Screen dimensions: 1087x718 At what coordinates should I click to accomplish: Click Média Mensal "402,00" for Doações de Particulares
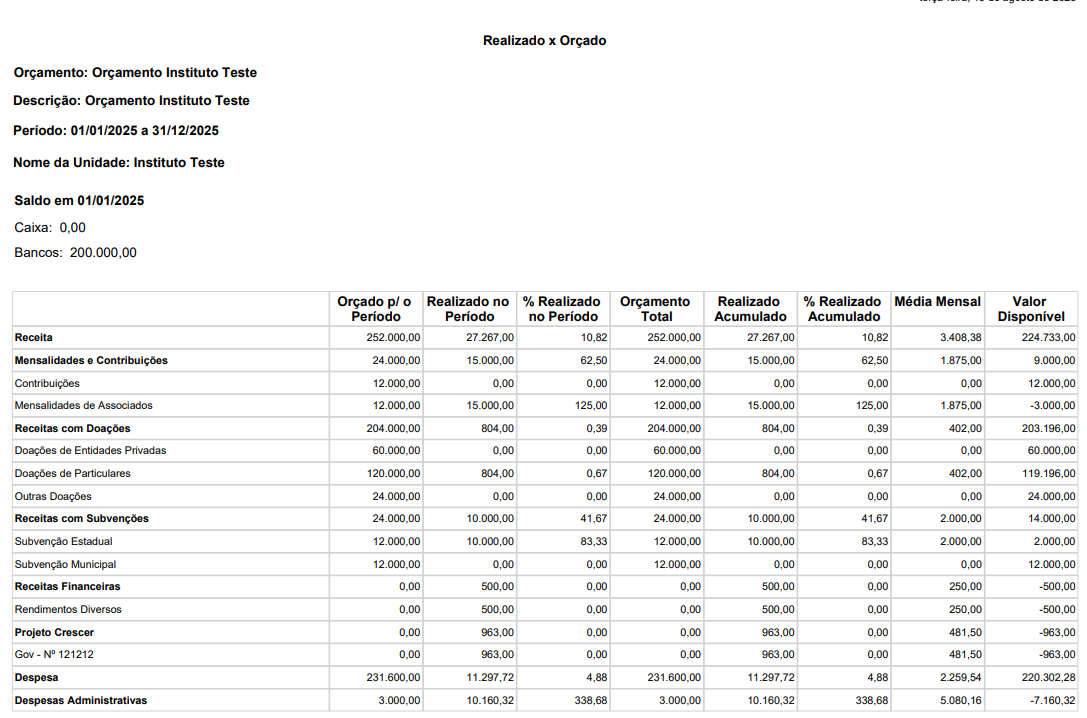(965, 473)
